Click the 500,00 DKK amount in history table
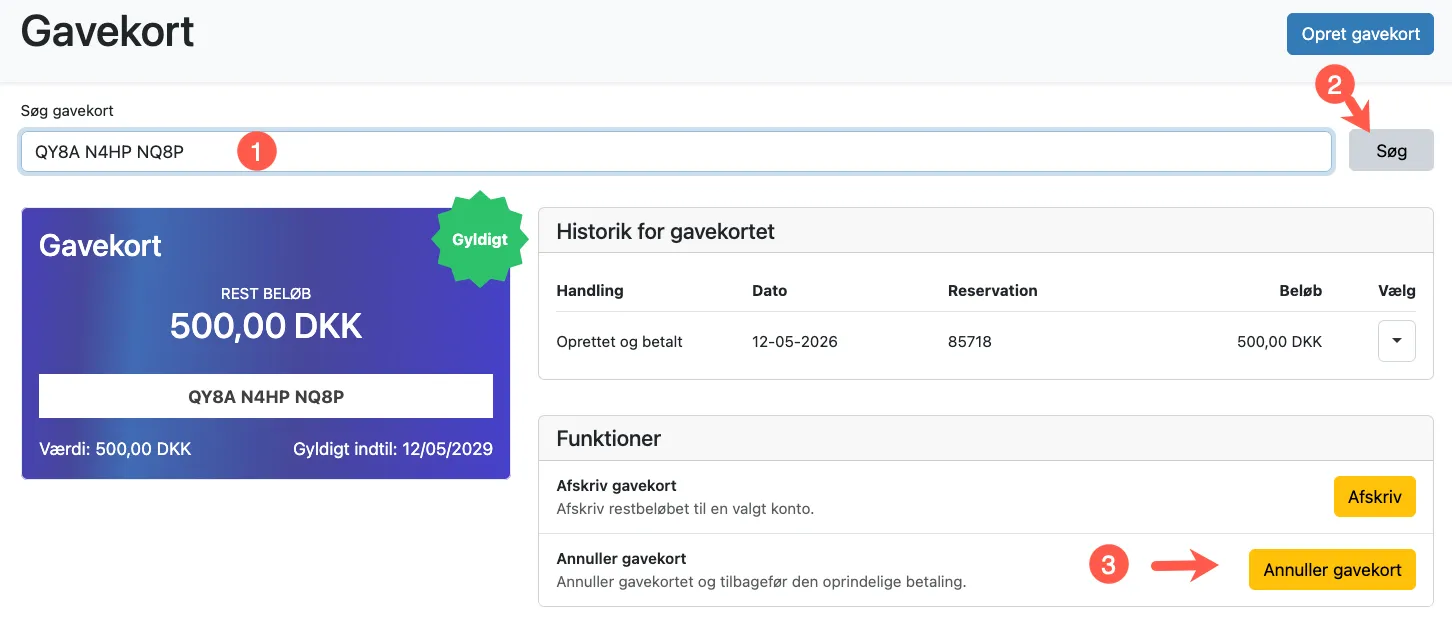Image resolution: width=1452 pixels, height=625 pixels. pyautogui.click(x=1279, y=342)
